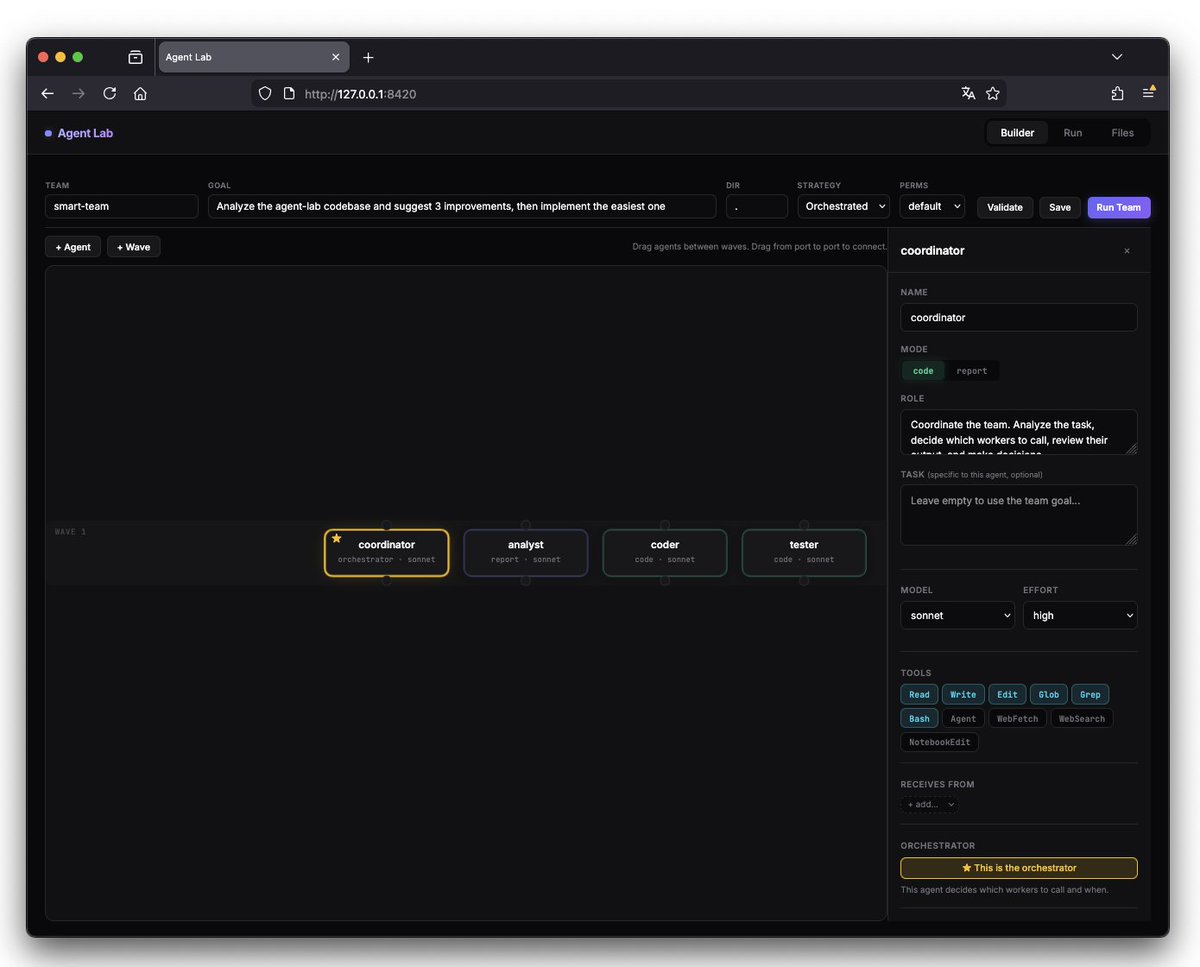Enable the WebFetch tool
This screenshot has height=967, width=1200.
click(x=1017, y=718)
